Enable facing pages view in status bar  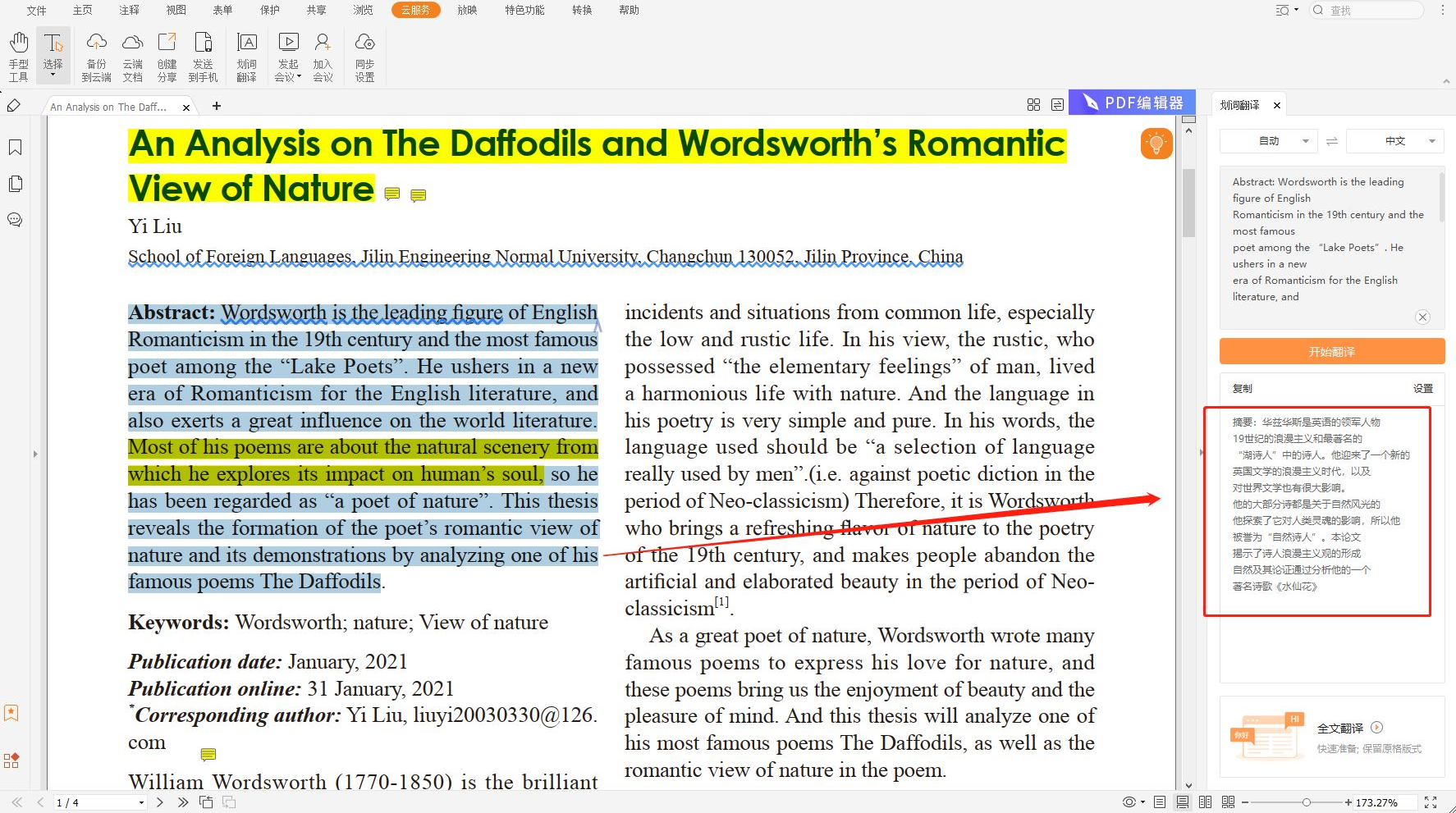point(1205,802)
